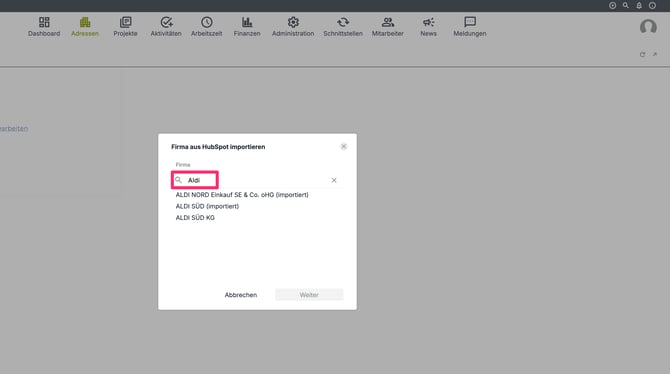This screenshot has height=374, width=670.
Task: Click the magnifier icon in Firma field
Action: tap(179, 180)
